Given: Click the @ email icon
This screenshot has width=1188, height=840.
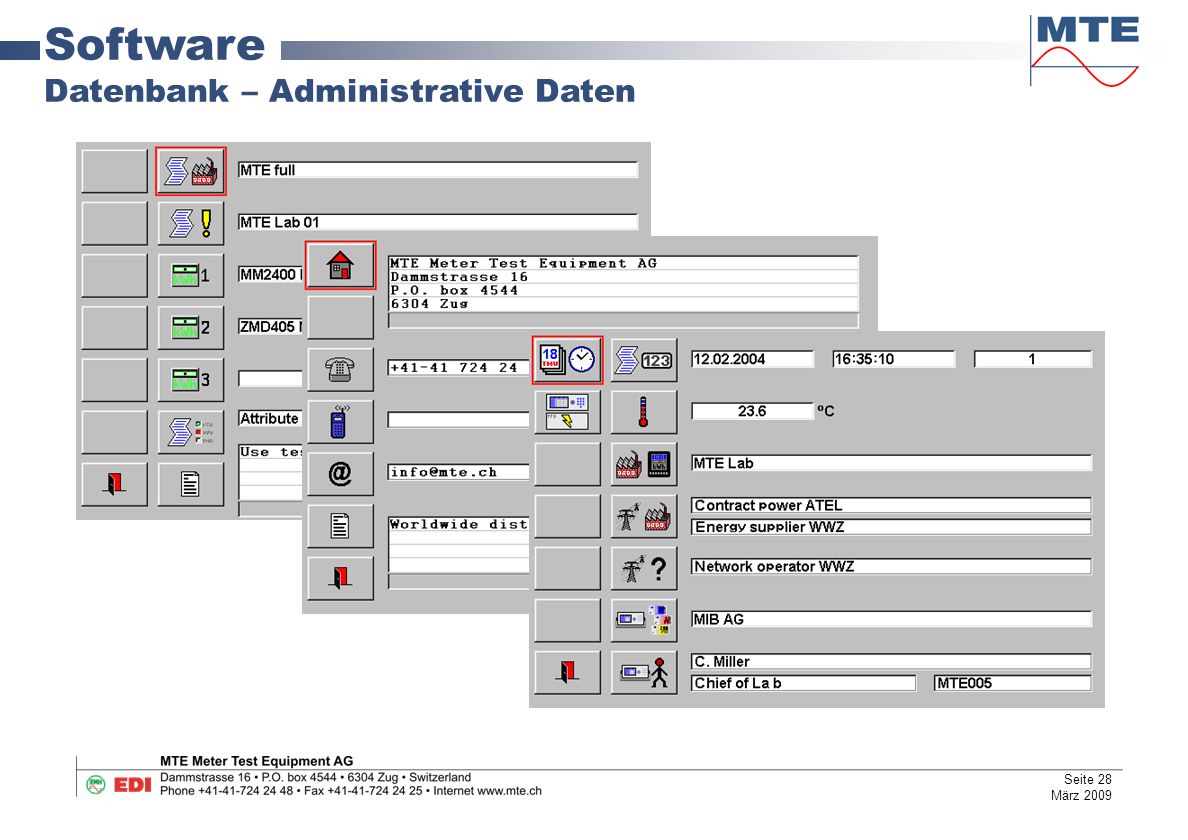Looking at the screenshot, I should click(340, 474).
